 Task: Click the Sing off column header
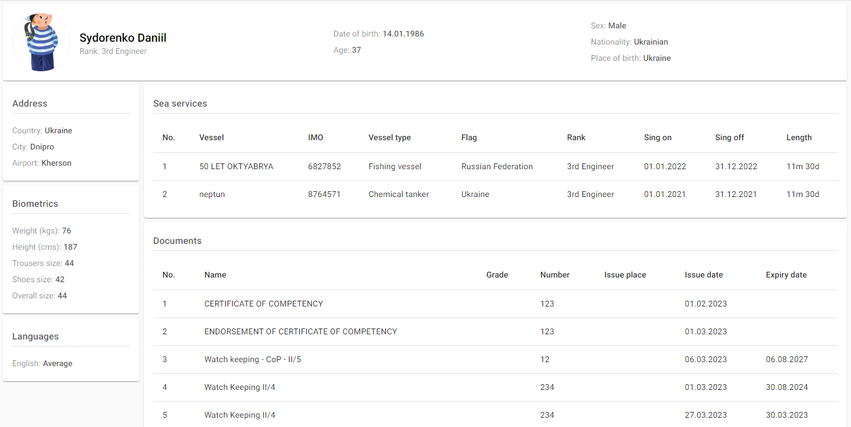730,138
